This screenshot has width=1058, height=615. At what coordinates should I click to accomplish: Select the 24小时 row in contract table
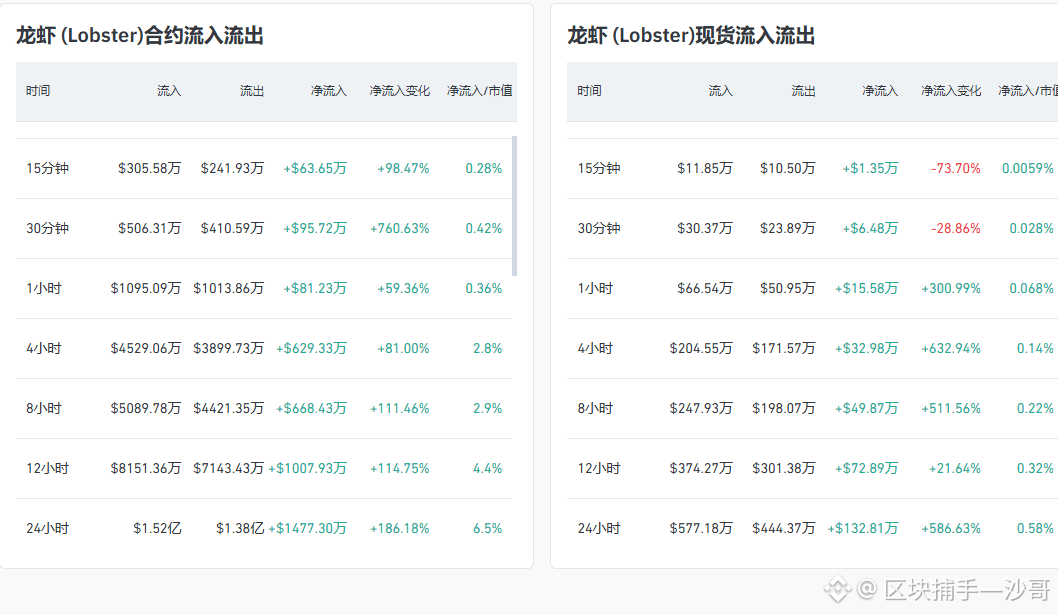click(x=264, y=529)
